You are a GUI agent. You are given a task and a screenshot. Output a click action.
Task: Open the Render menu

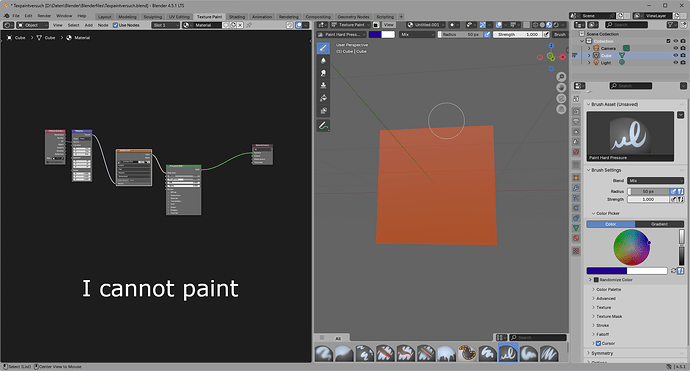pyautogui.click(x=44, y=16)
